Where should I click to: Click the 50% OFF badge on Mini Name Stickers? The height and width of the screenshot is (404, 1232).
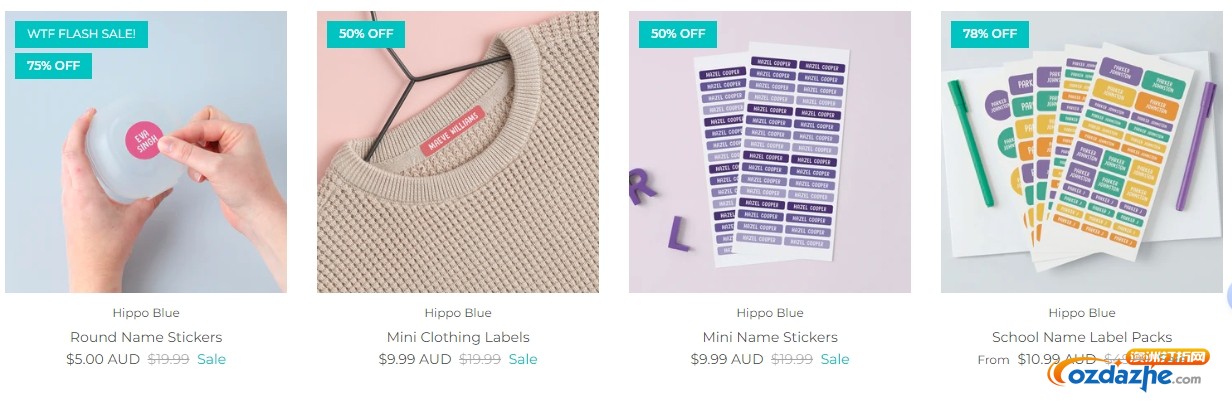tap(678, 34)
